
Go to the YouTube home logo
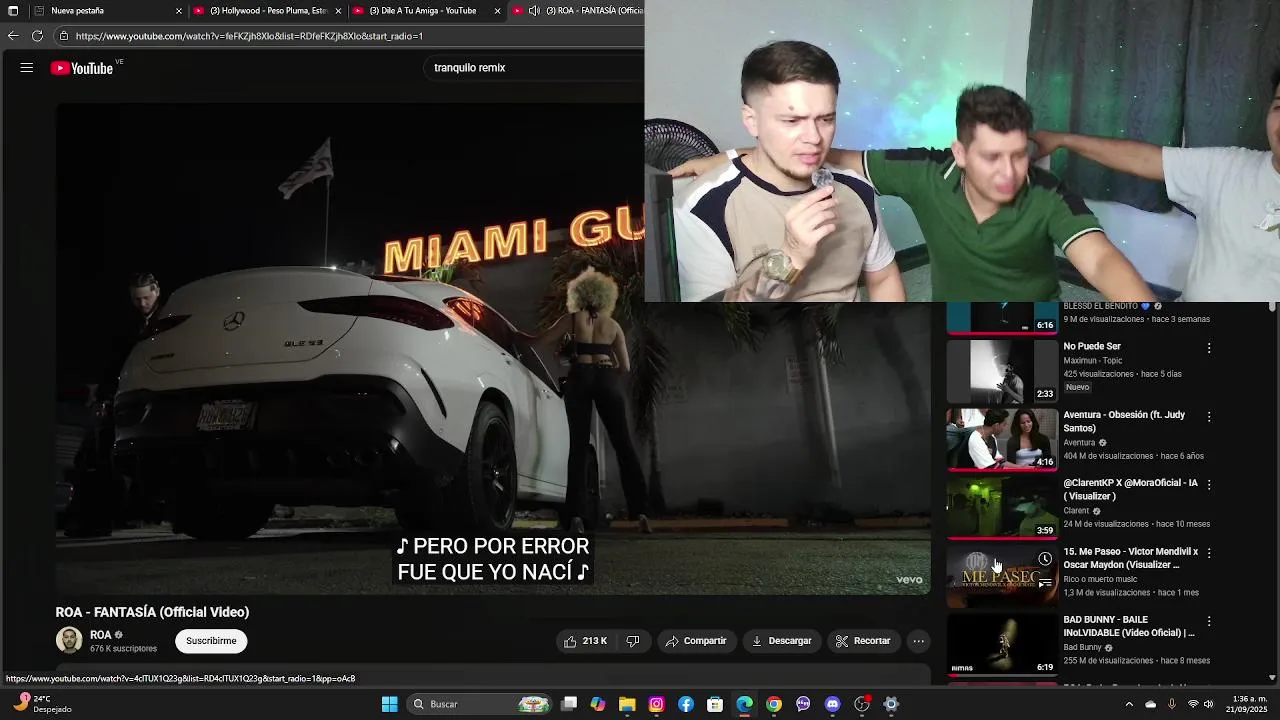click(x=82, y=68)
